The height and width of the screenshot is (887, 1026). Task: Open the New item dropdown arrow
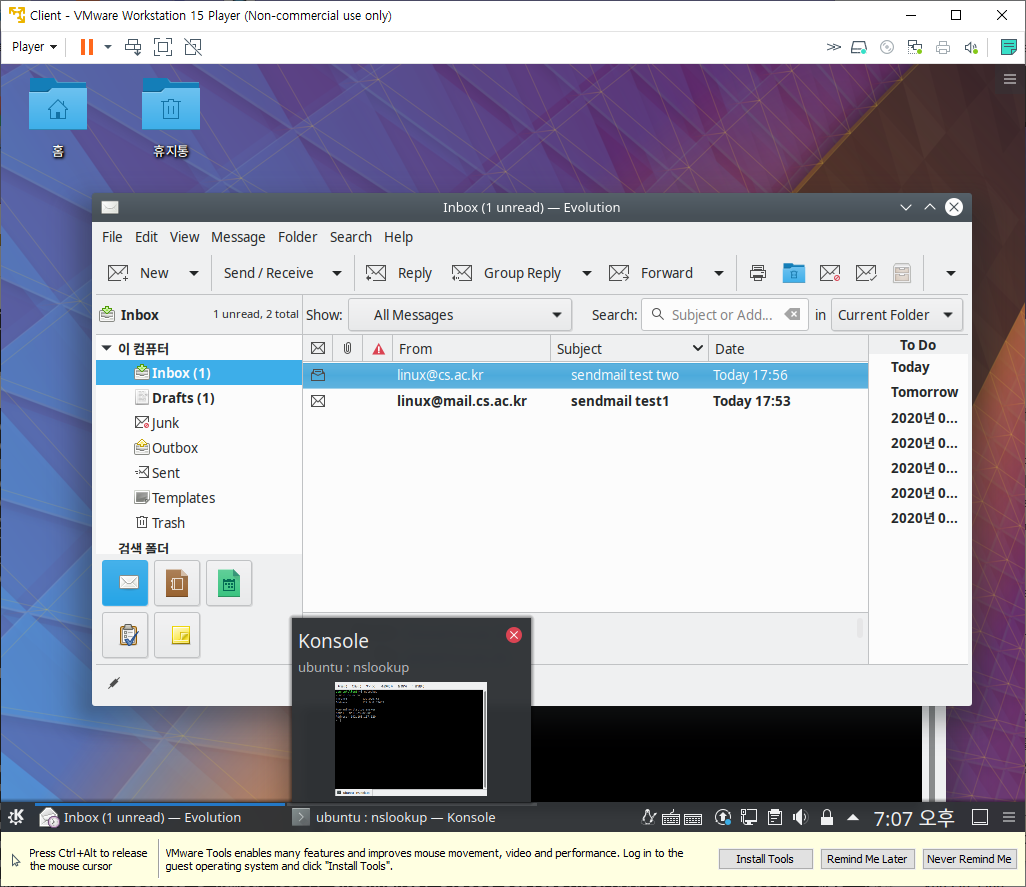194,273
